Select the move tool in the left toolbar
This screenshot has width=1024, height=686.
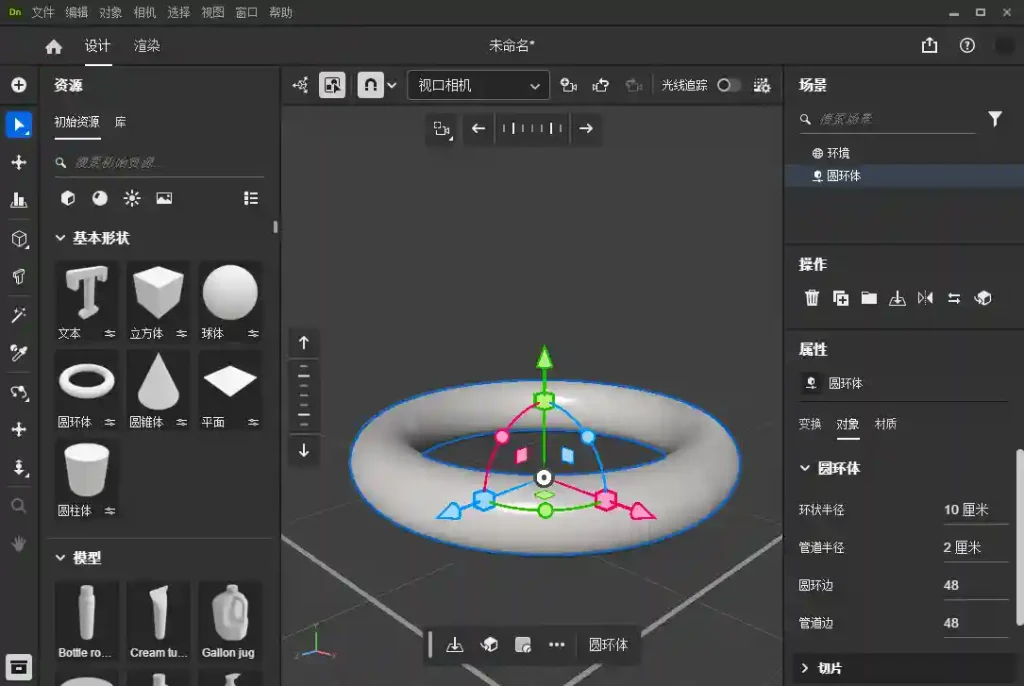(x=18, y=162)
